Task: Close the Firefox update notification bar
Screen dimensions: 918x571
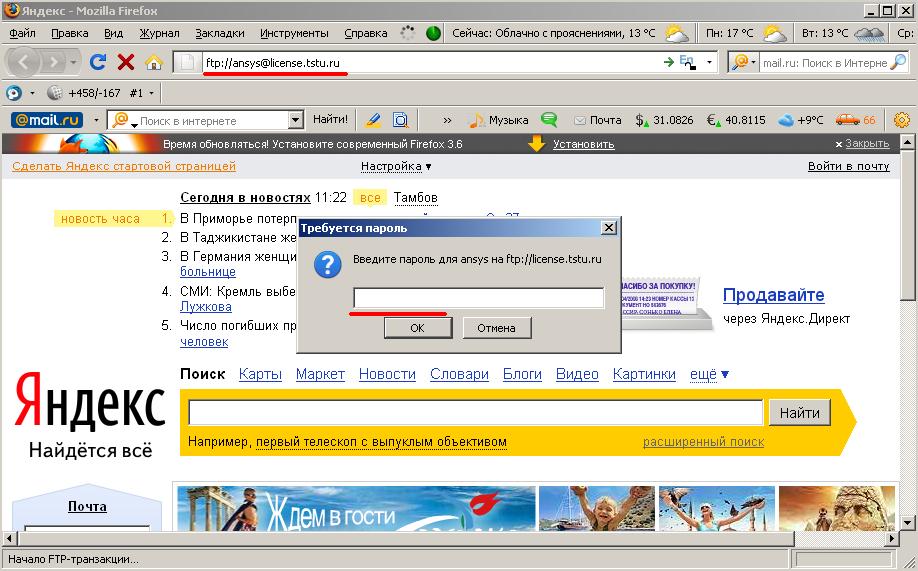Action: [862, 143]
